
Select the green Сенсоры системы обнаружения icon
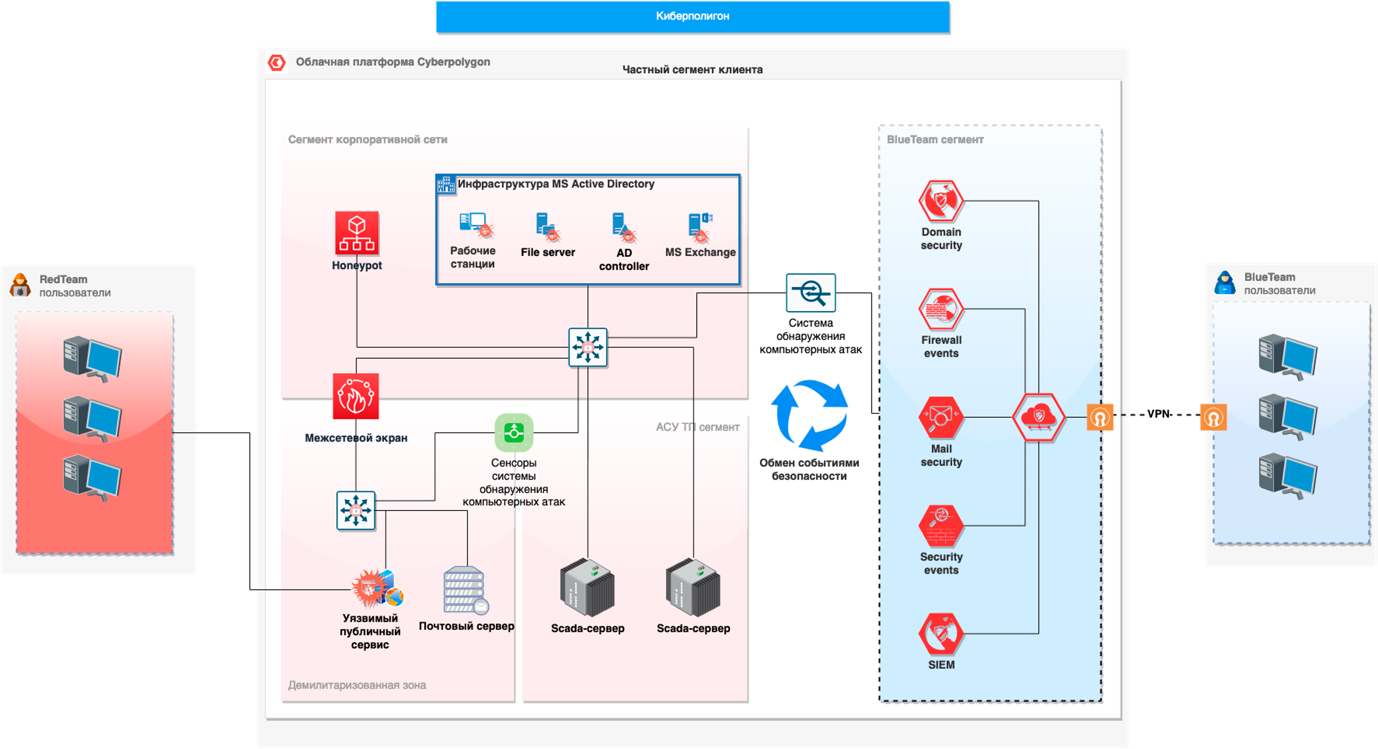pyautogui.click(x=514, y=433)
